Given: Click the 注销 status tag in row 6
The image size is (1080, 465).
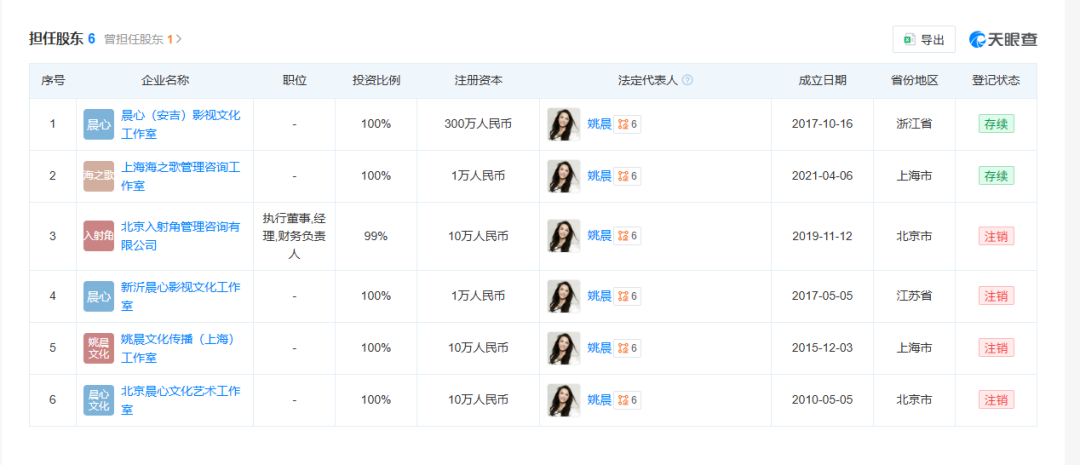Looking at the screenshot, I should point(996,400).
